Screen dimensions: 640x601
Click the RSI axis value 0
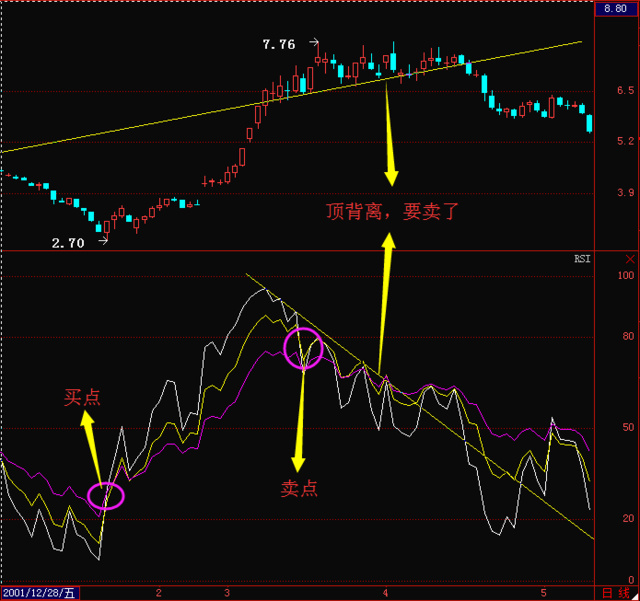(x=631, y=580)
